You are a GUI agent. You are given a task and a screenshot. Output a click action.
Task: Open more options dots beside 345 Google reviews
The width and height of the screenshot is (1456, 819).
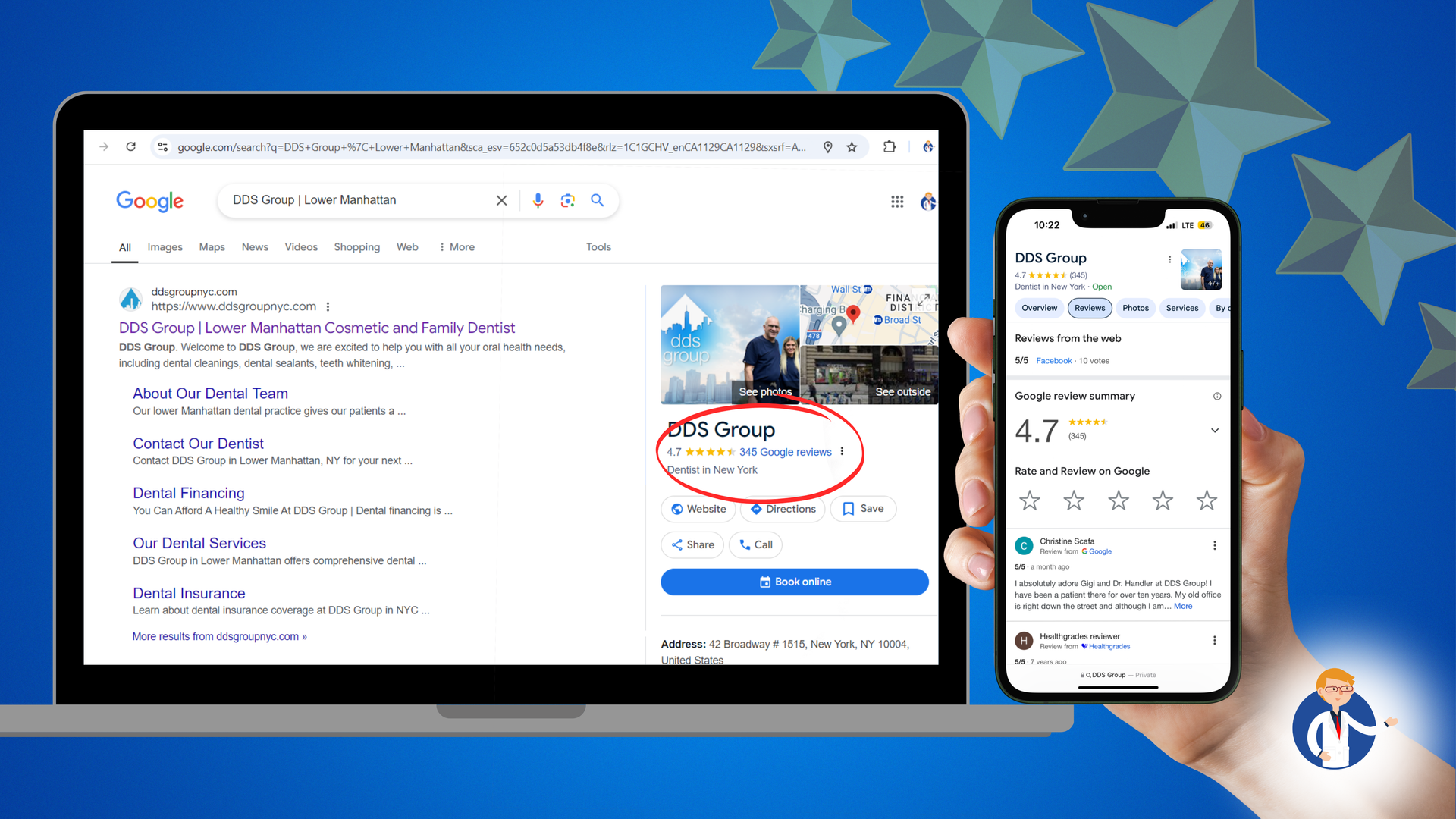pos(842,451)
